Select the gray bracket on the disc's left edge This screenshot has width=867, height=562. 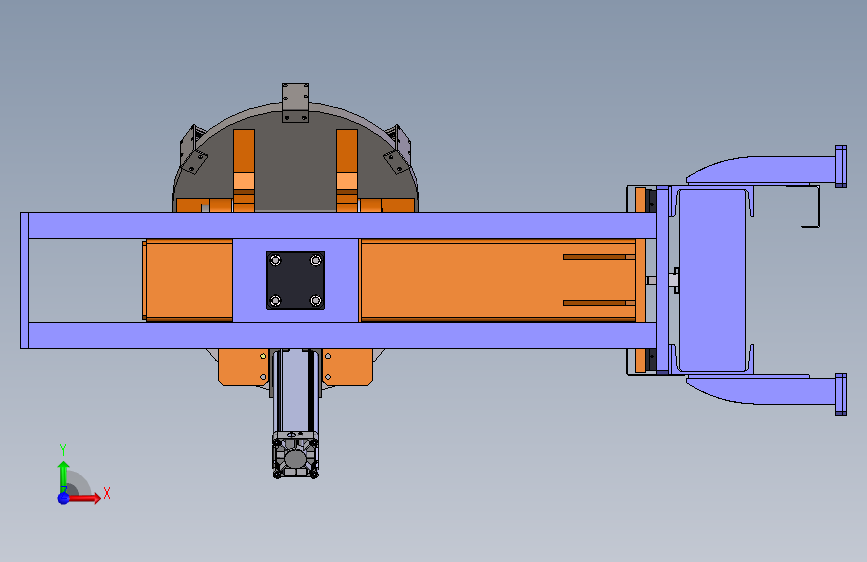tap(192, 150)
